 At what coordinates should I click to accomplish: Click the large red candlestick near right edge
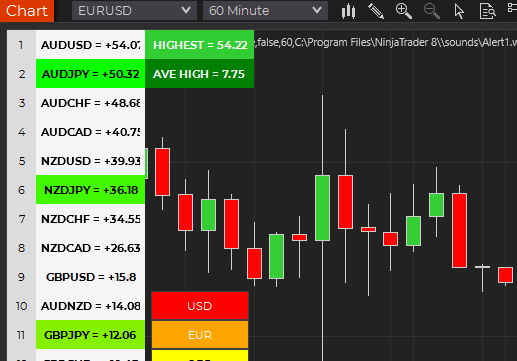459,230
